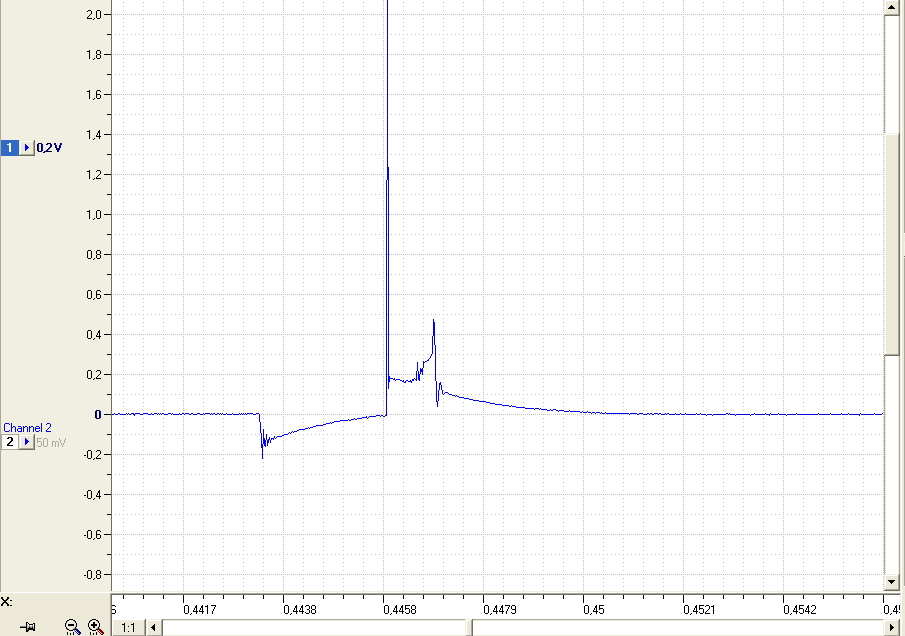
Task: Click the positive 0,6 label on the voltage axis
Action: 94,294
